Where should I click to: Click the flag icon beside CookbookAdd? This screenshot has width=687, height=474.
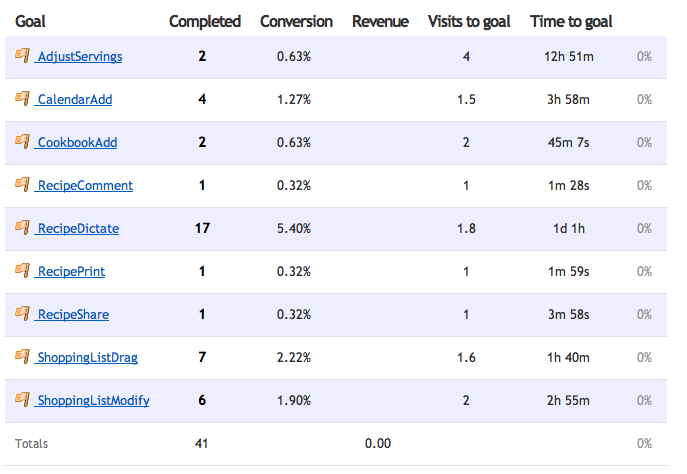(22, 142)
